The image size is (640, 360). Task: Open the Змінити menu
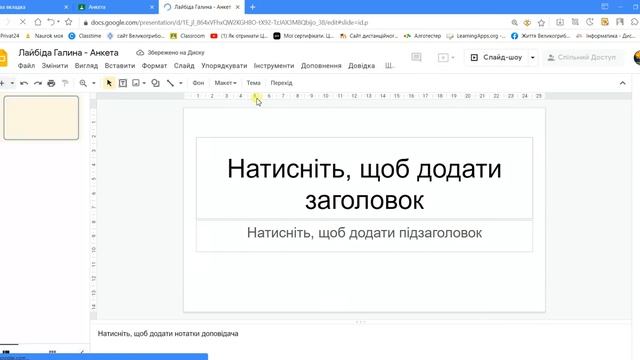[55, 66]
